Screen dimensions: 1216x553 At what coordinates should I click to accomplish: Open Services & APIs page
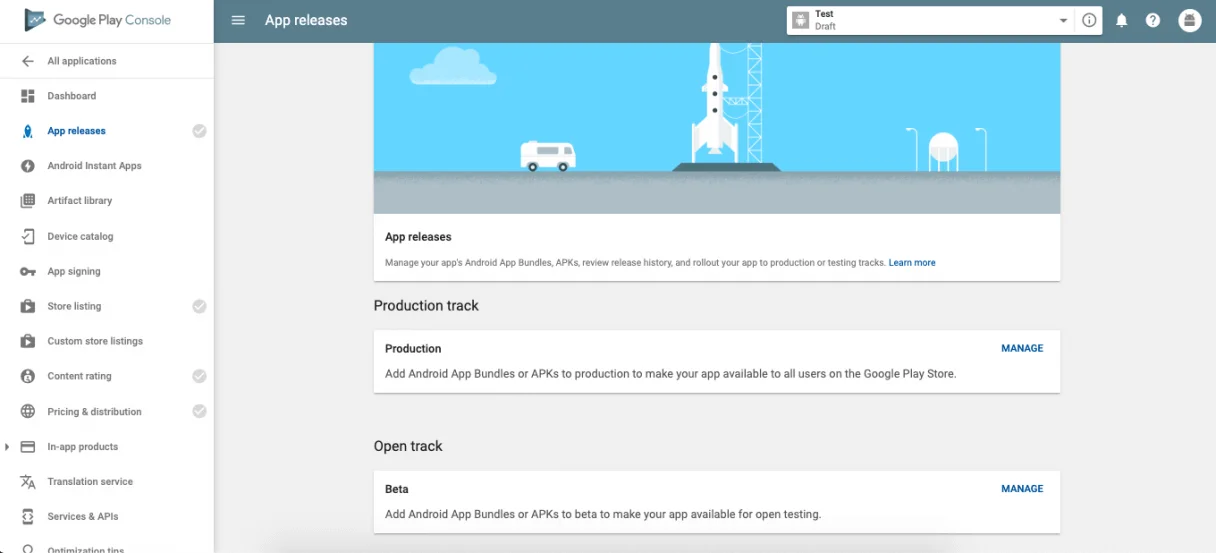coord(83,517)
